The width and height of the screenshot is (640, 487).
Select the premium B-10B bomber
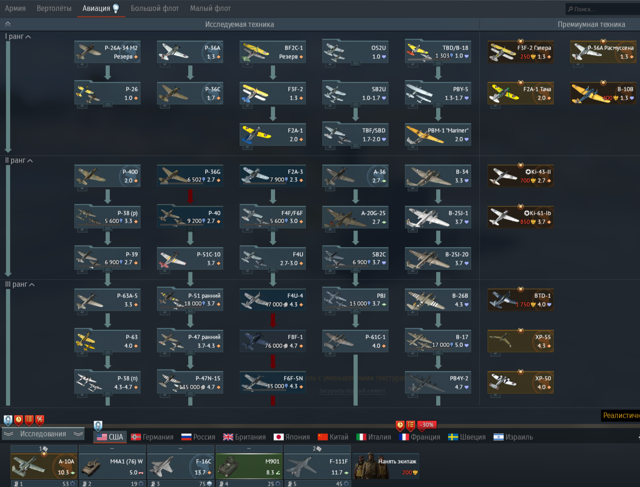coord(603,93)
